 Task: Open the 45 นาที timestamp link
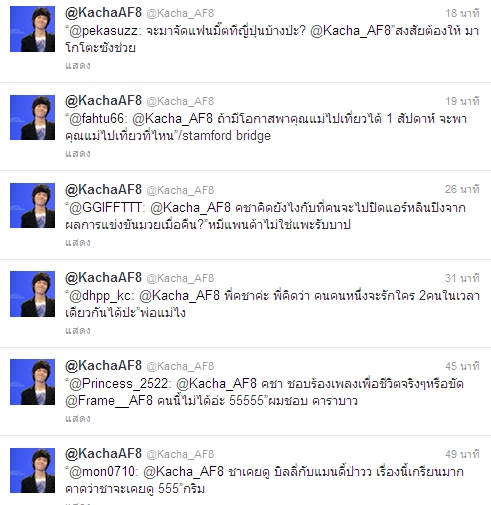[x=462, y=366]
